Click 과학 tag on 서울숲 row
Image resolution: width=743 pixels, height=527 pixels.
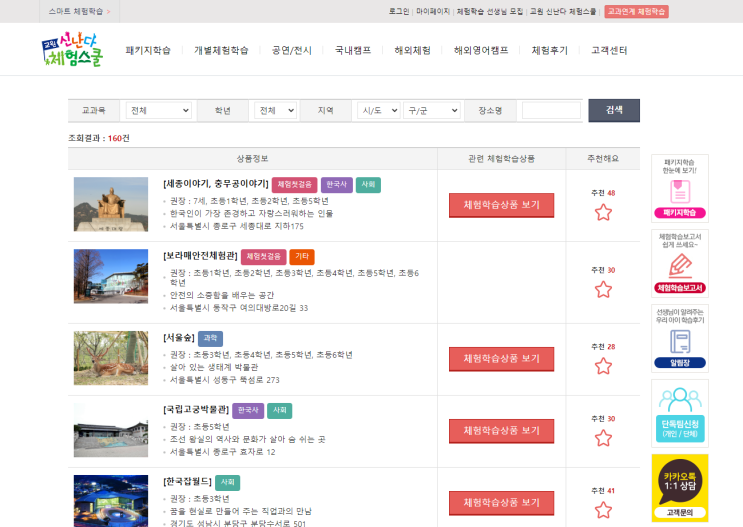click(210, 338)
